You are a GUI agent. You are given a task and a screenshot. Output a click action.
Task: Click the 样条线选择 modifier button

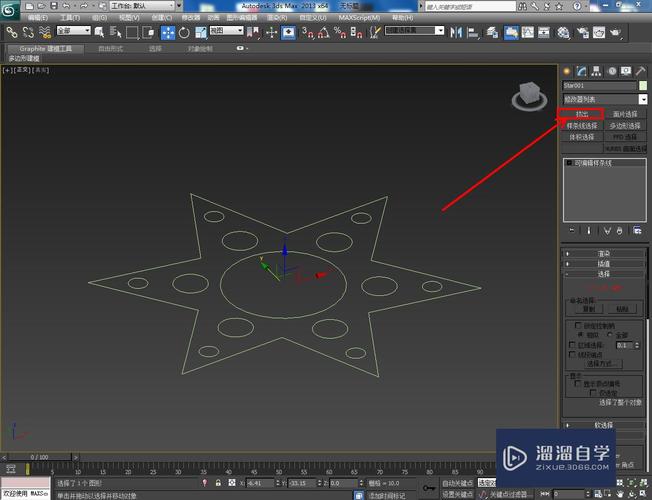[x=582, y=125]
